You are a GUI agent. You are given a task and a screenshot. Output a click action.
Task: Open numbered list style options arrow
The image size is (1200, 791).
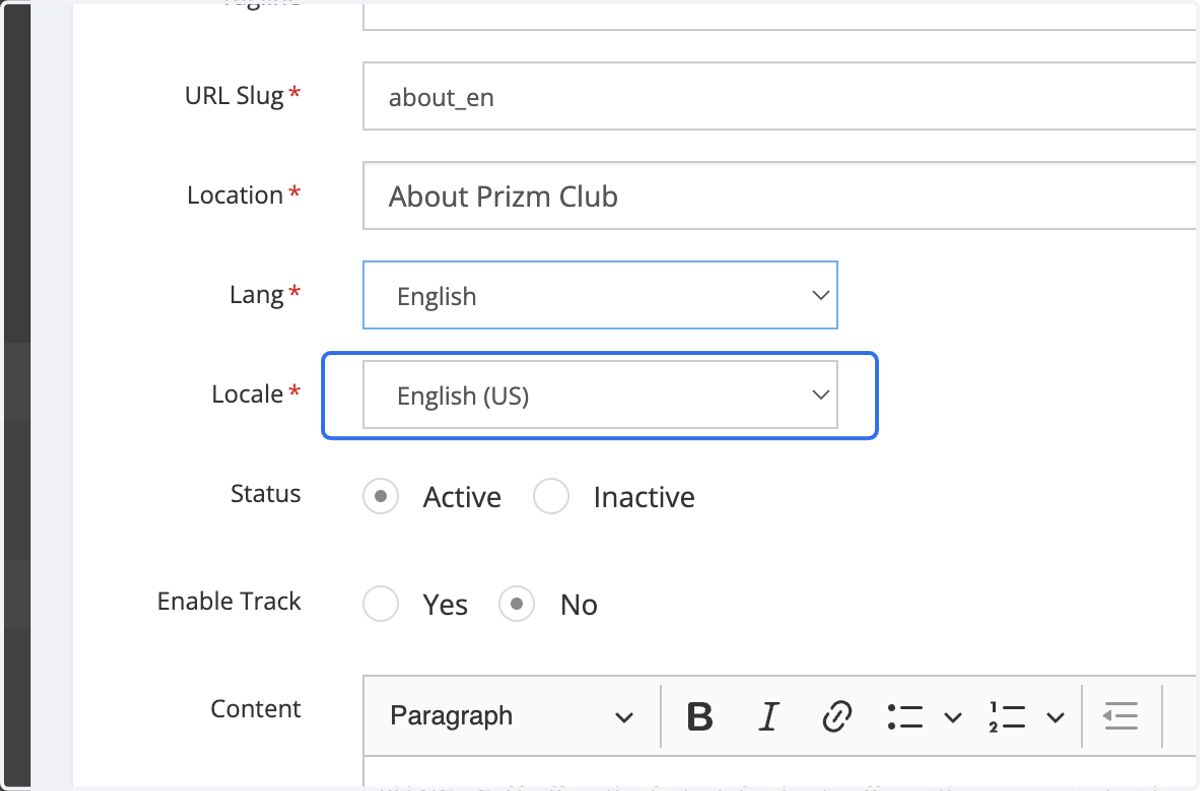pyautogui.click(x=1055, y=717)
